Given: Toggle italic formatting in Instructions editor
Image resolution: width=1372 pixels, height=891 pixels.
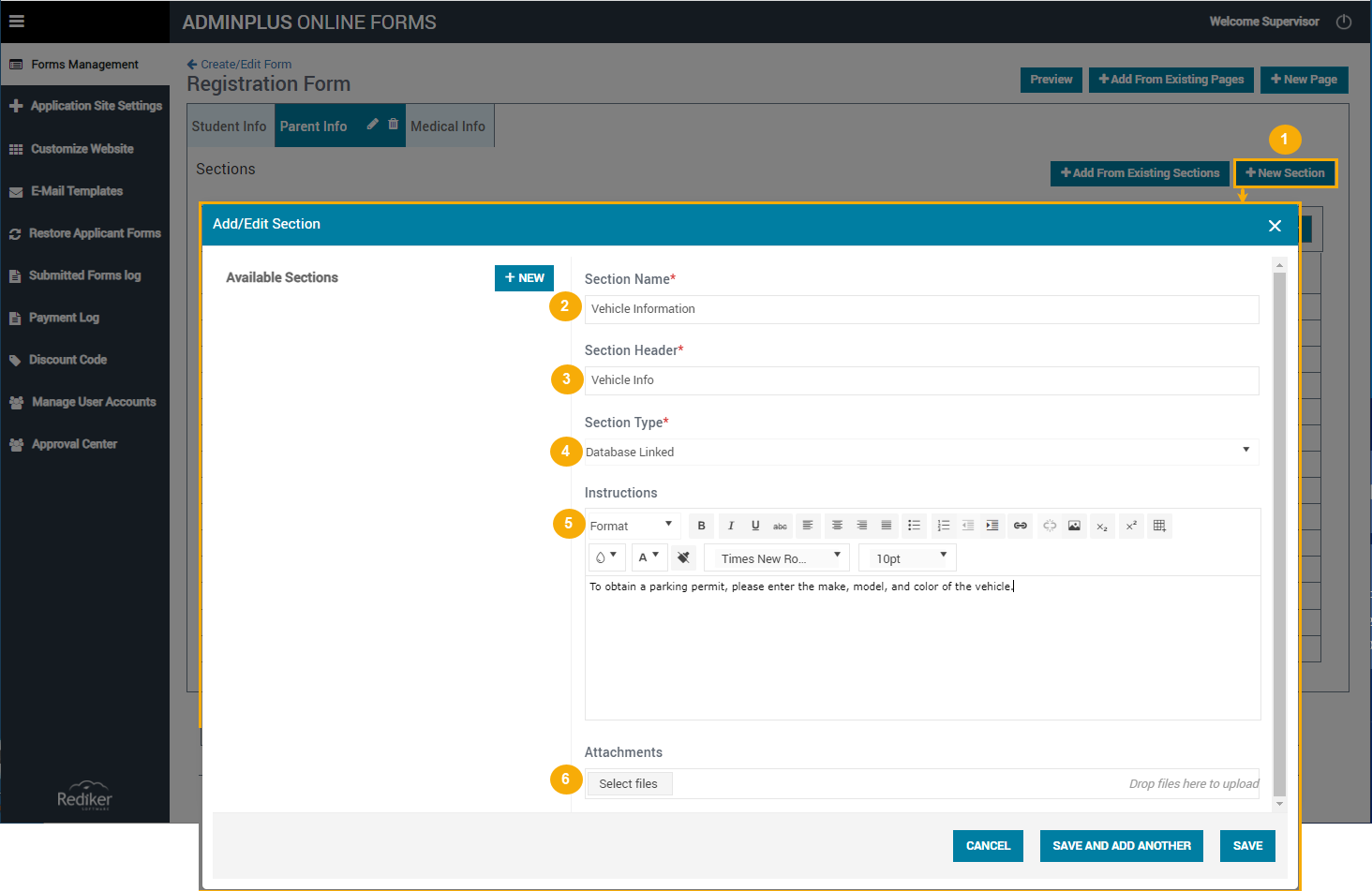Looking at the screenshot, I should pos(731,526).
